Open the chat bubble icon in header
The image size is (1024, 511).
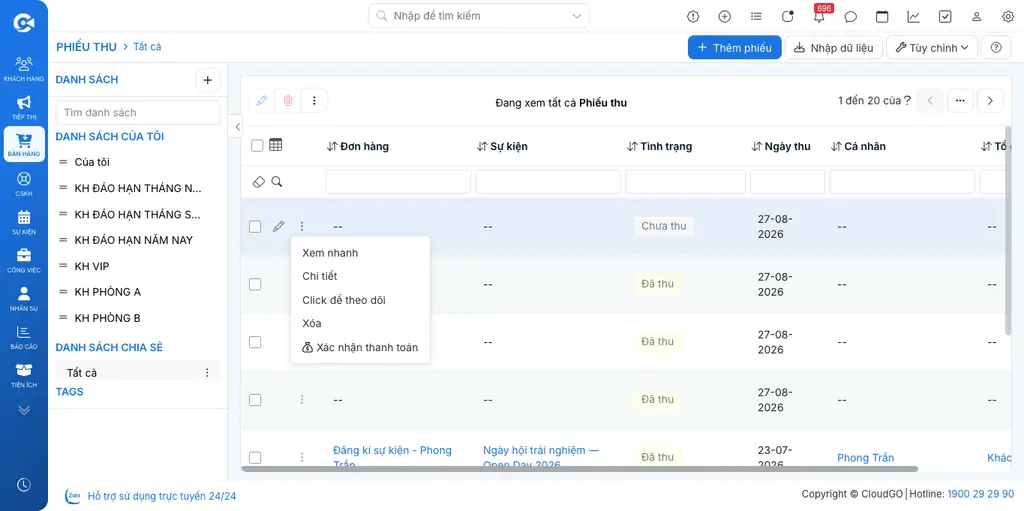[x=850, y=16]
